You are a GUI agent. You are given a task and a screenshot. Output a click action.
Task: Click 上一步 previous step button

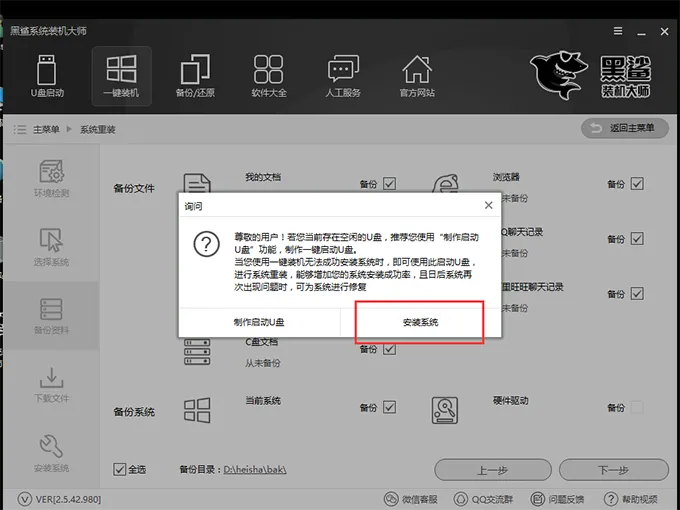[493, 470]
